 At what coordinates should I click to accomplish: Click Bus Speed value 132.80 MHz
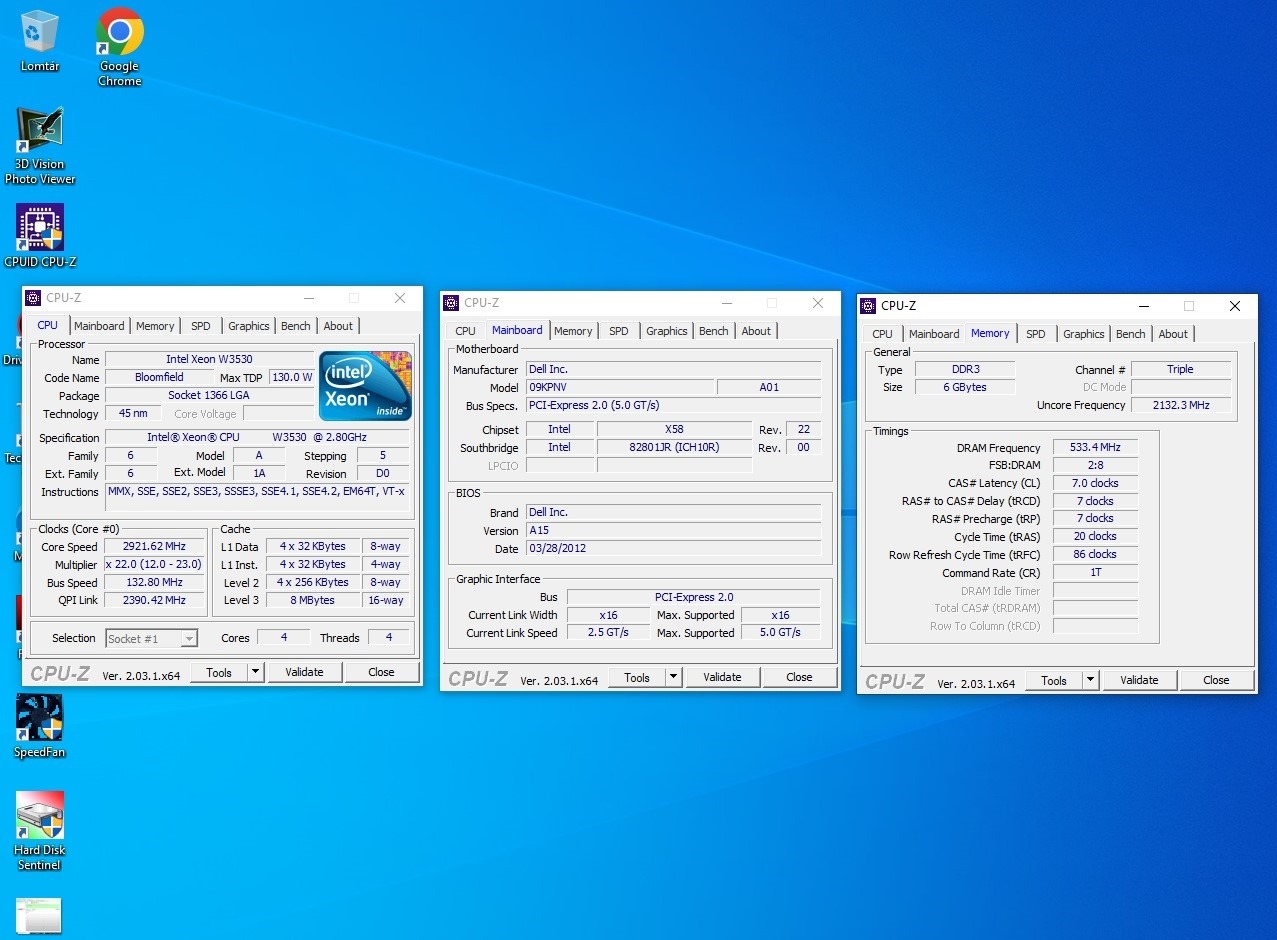(x=156, y=583)
